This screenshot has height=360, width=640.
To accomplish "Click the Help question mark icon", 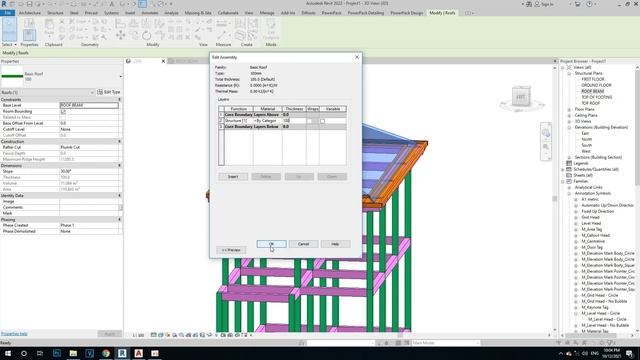I will point(589,4).
